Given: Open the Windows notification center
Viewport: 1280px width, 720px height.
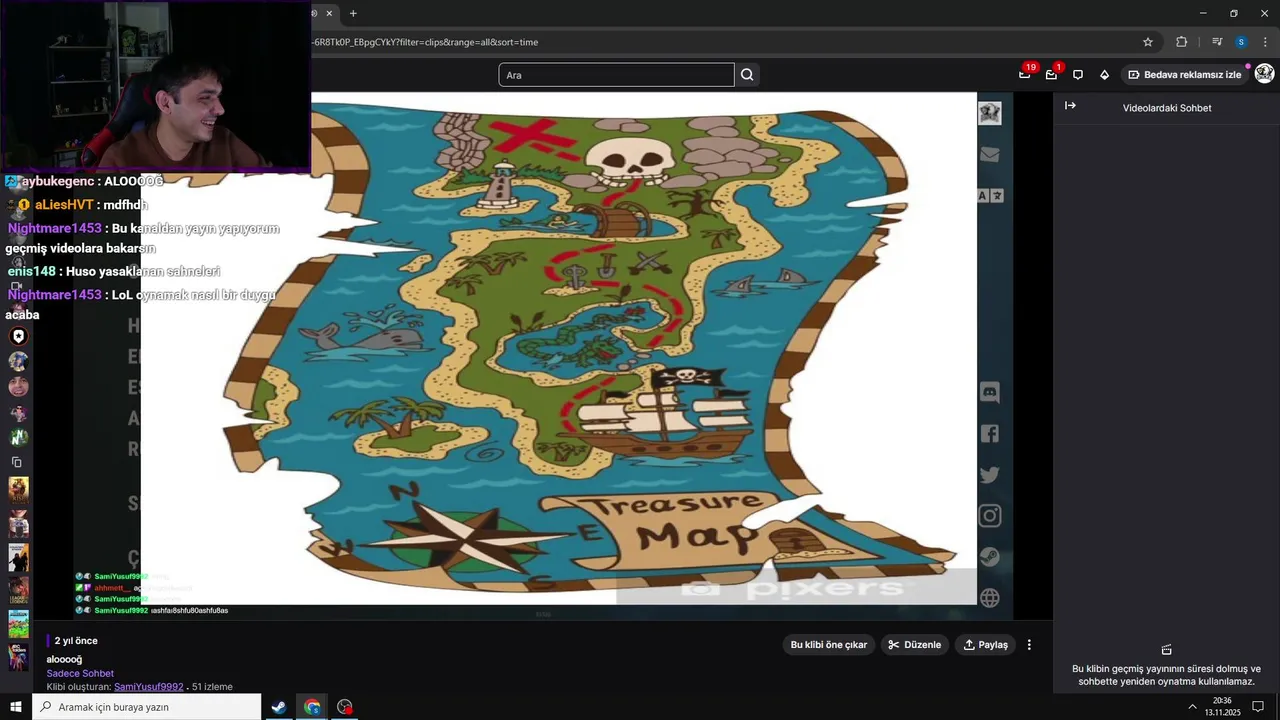Looking at the screenshot, I should [x=1258, y=707].
